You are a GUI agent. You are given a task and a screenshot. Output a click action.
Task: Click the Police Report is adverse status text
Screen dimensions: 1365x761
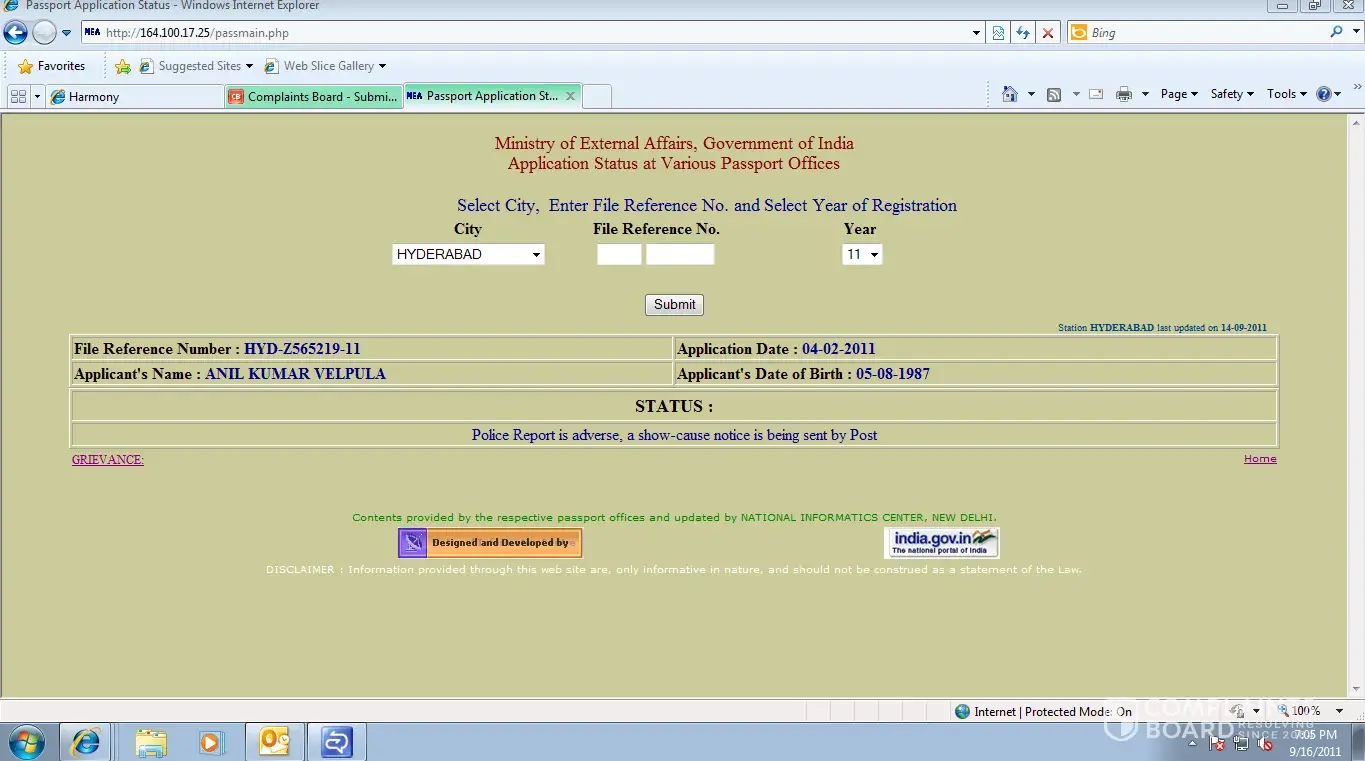click(675, 435)
